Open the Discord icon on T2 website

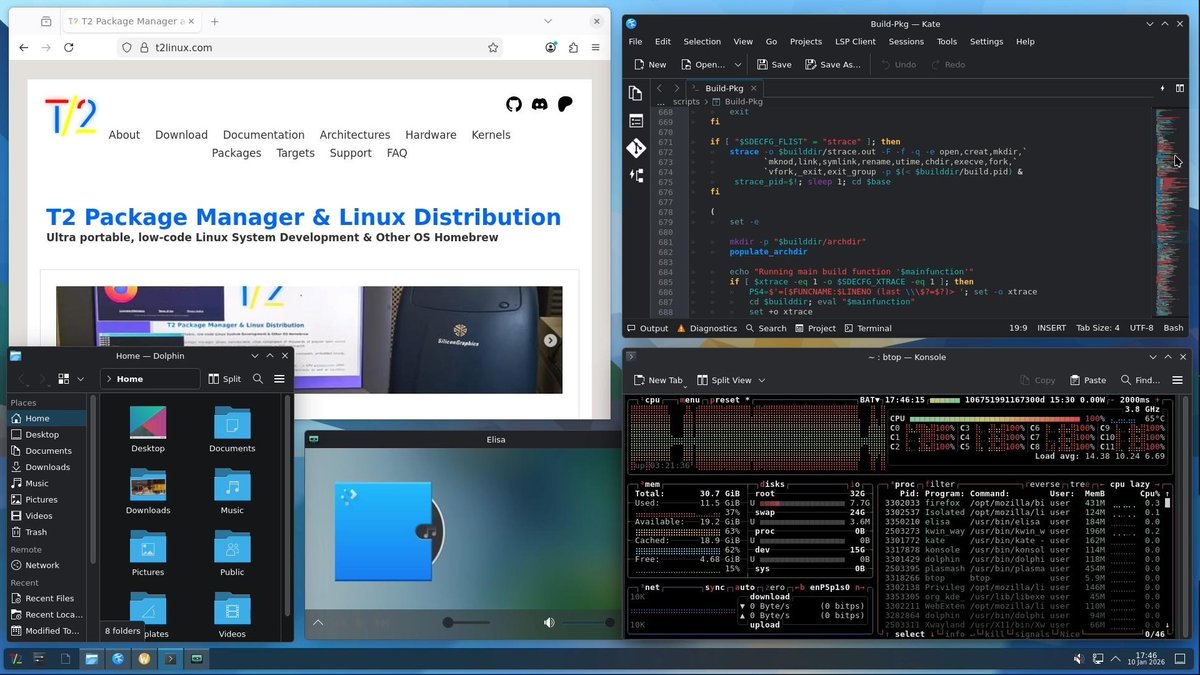click(x=540, y=104)
